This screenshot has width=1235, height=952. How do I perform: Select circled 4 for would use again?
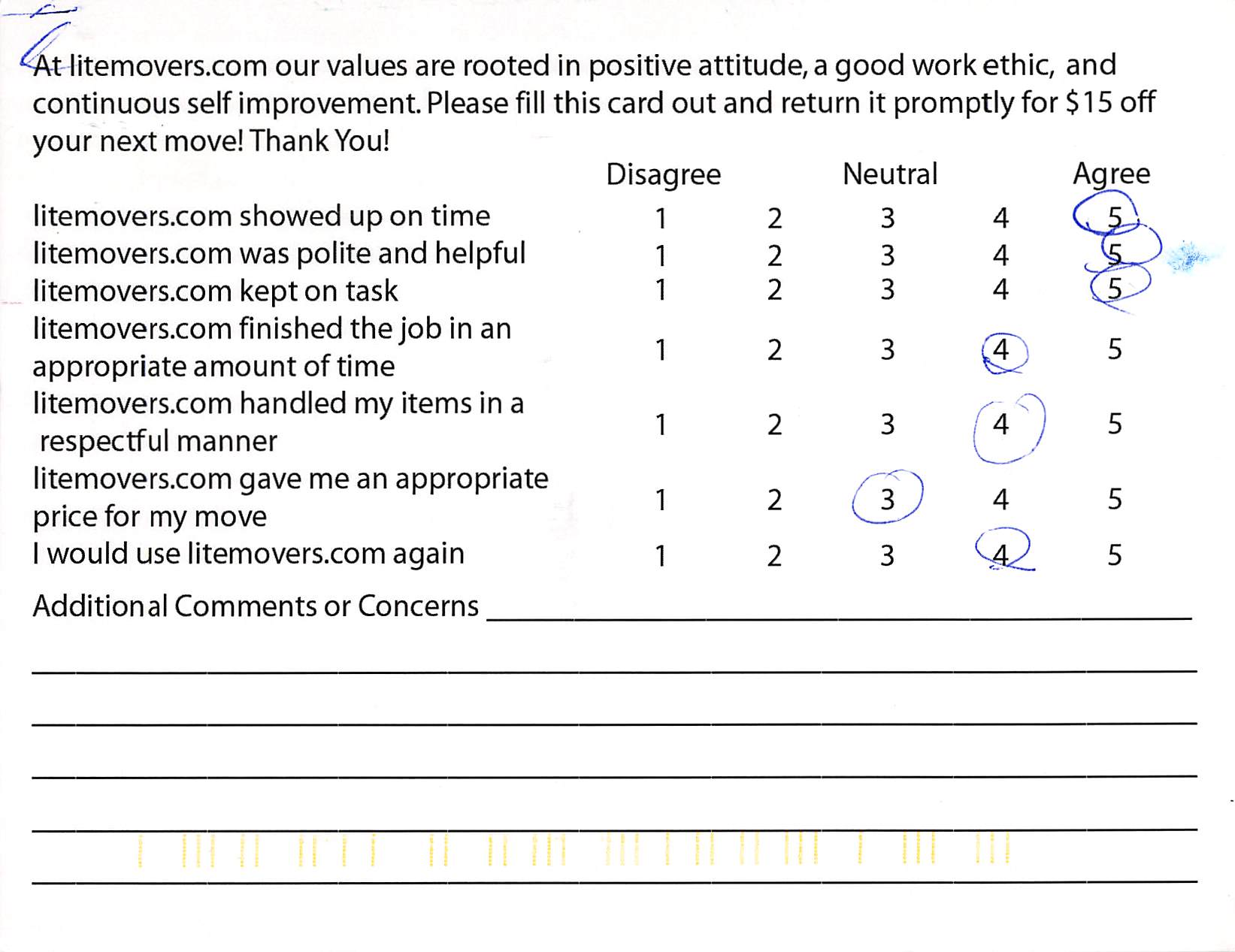click(1000, 556)
